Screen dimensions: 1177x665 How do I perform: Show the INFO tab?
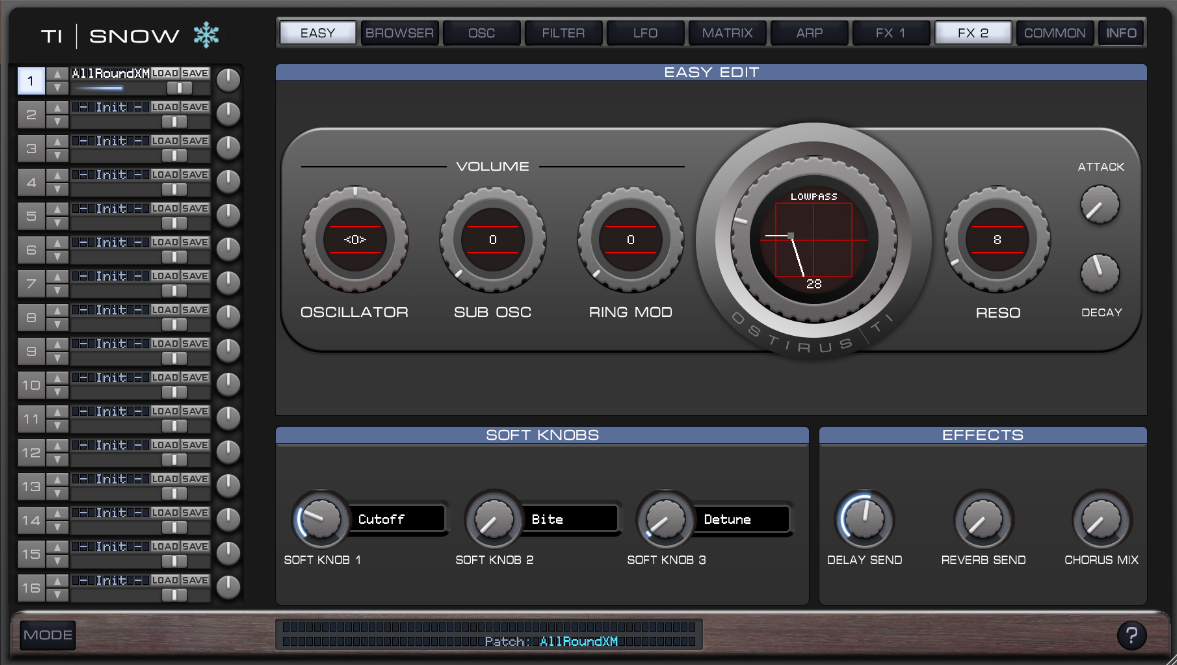point(1121,33)
